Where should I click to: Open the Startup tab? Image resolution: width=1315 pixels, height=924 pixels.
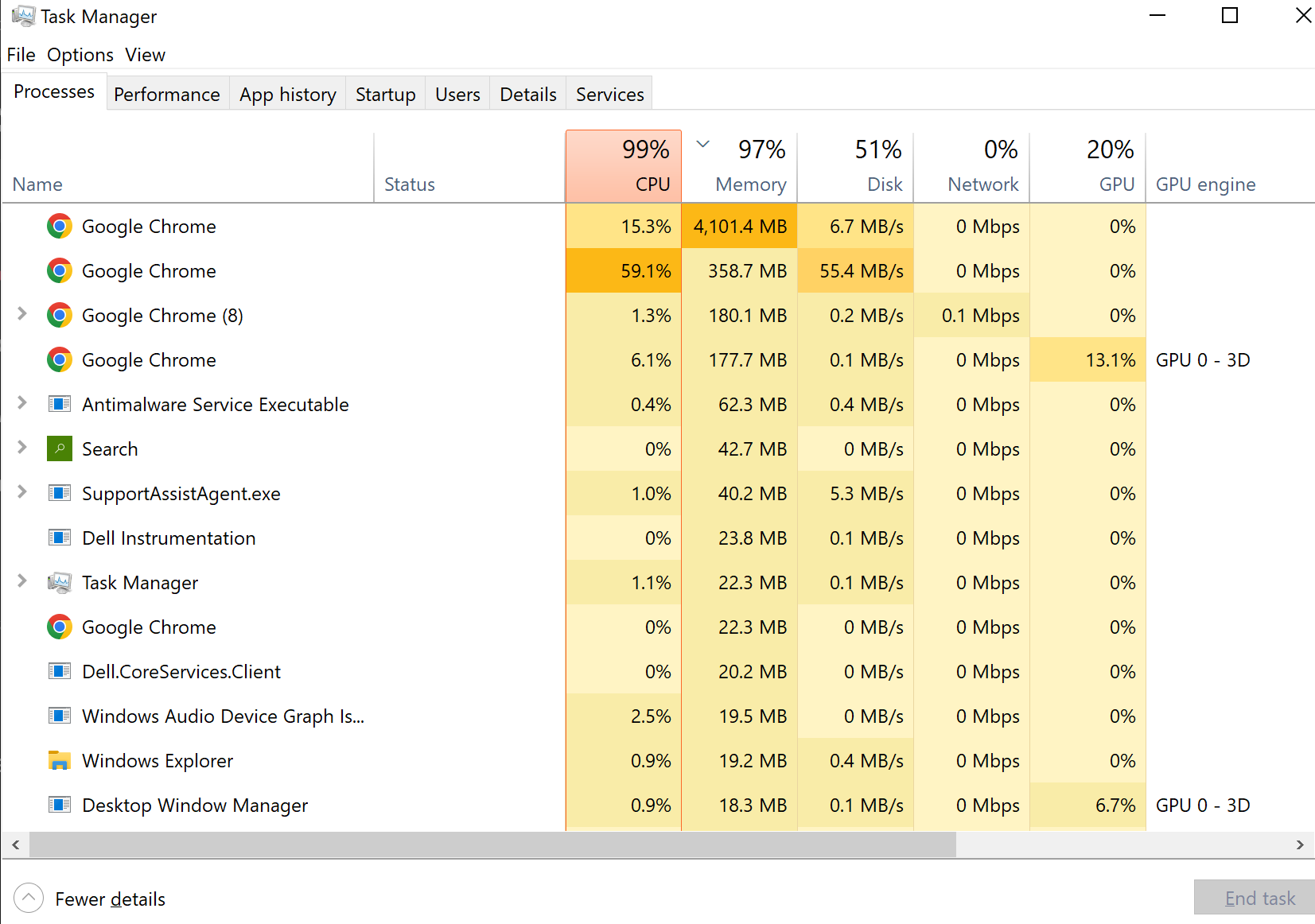click(x=386, y=94)
